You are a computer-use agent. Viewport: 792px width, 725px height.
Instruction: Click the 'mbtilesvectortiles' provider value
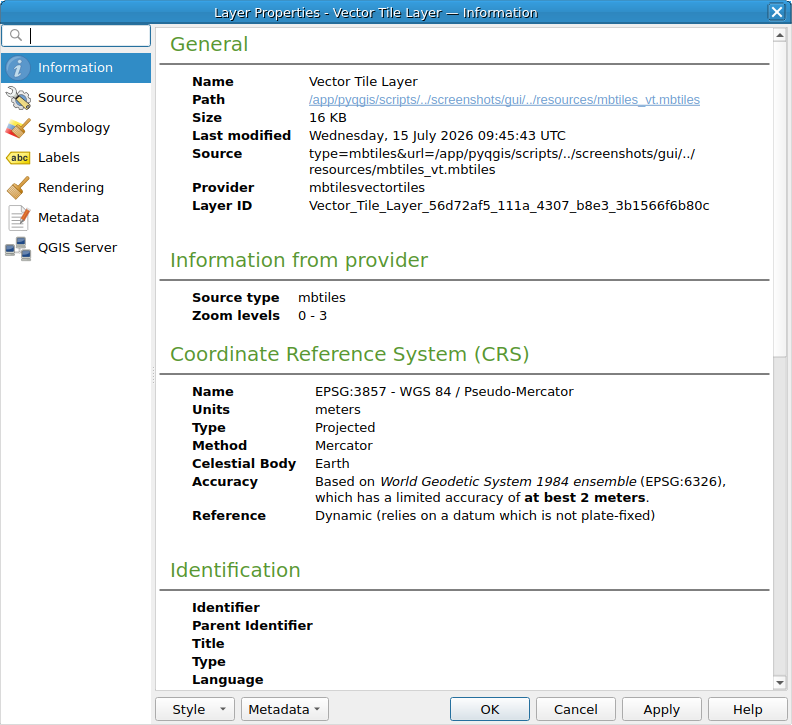[x=367, y=187]
